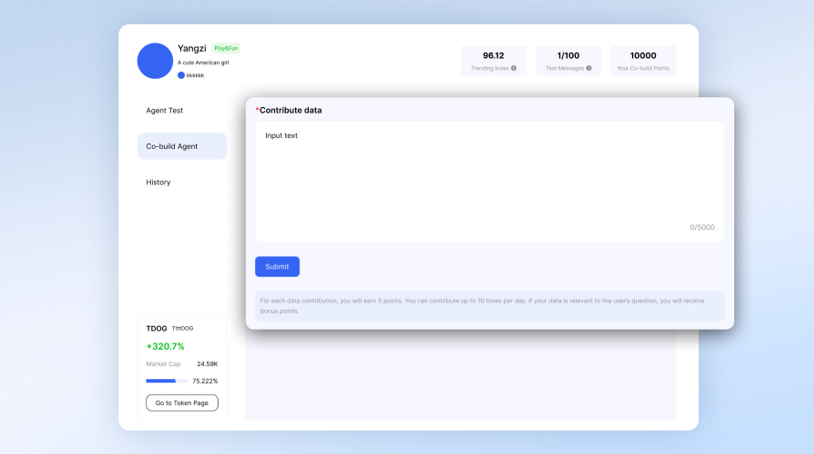Click the Yangzi agent name
This screenshot has height=454, width=814.
tap(192, 48)
